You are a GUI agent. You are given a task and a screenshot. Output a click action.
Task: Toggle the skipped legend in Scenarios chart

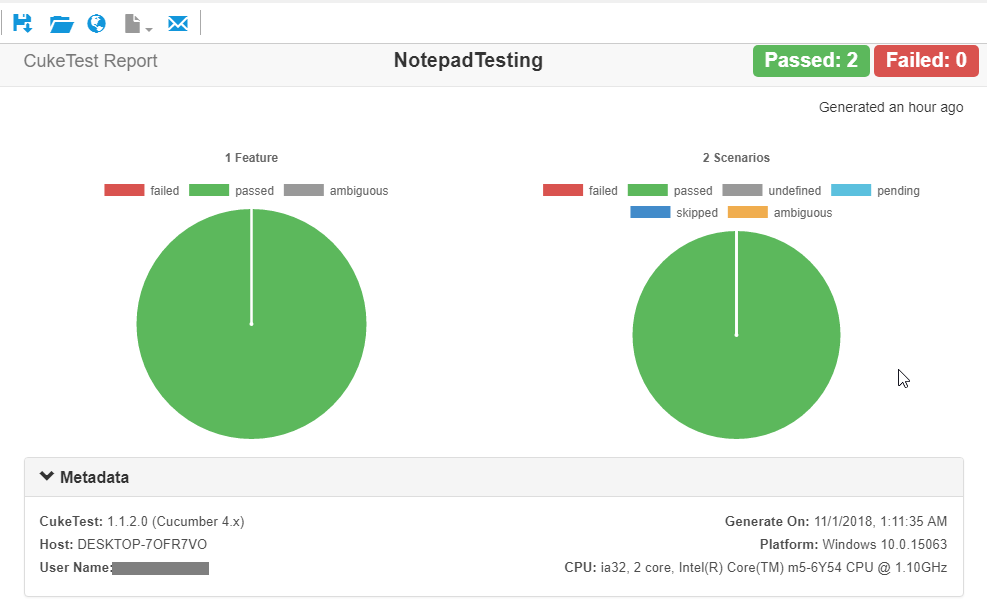click(x=674, y=212)
